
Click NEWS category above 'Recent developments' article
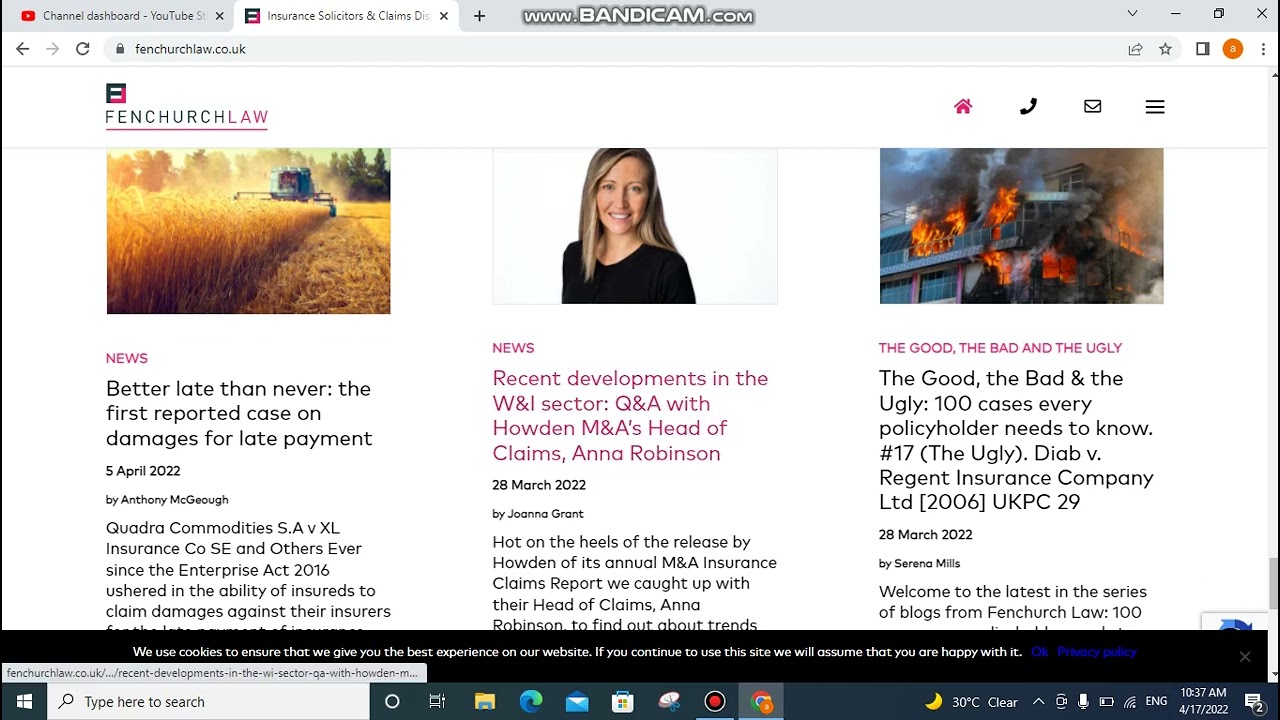pos(513,348)
